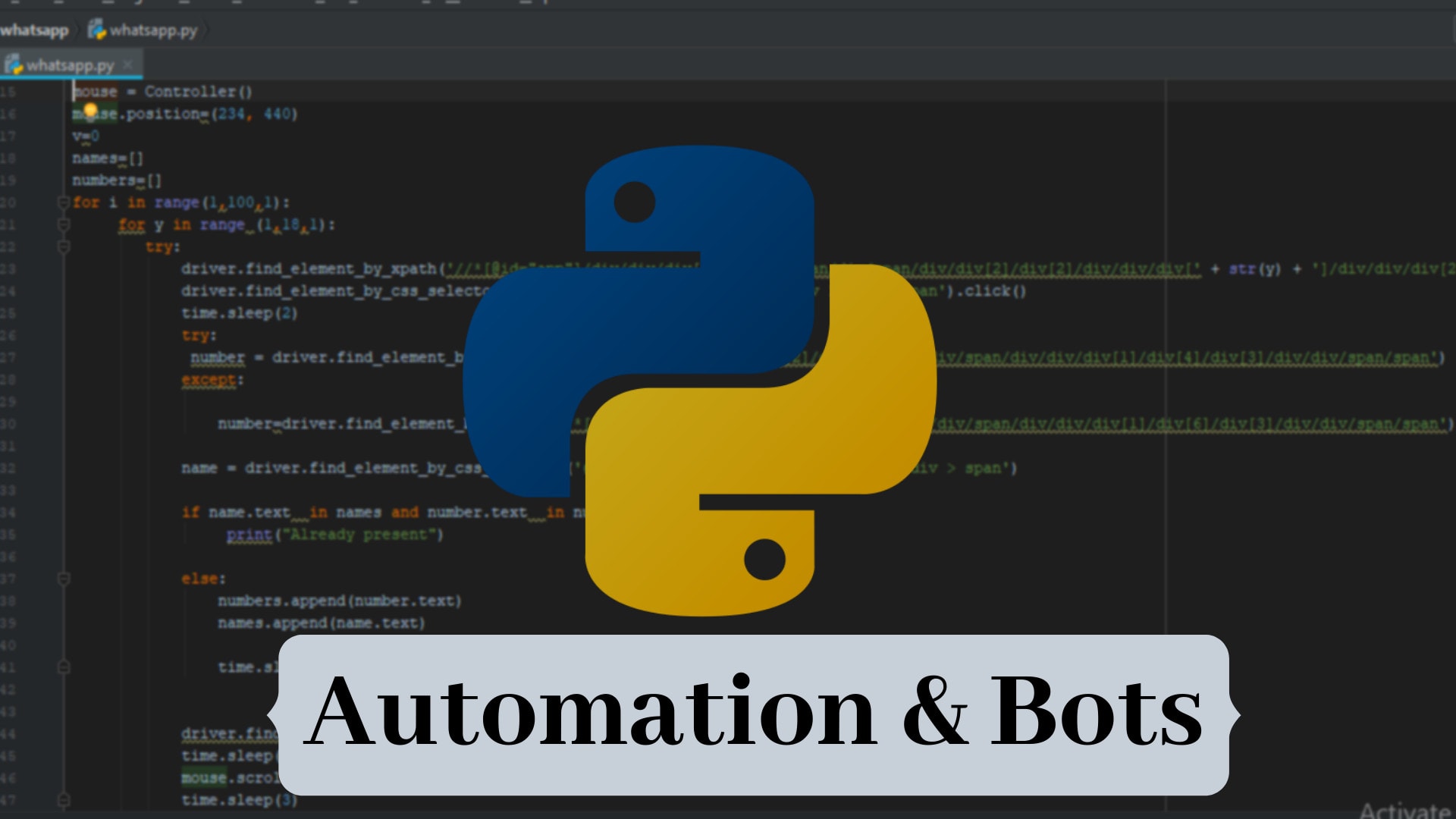Click the Python icon on whatsapp.py tab

click(13, 64)
